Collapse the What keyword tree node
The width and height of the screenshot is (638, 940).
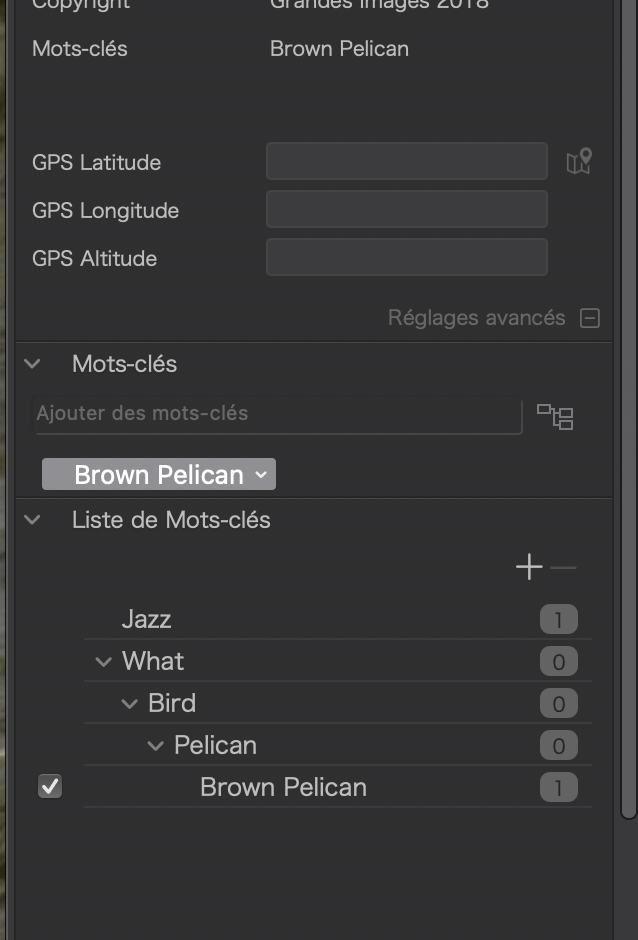click(x=104, y=662)
